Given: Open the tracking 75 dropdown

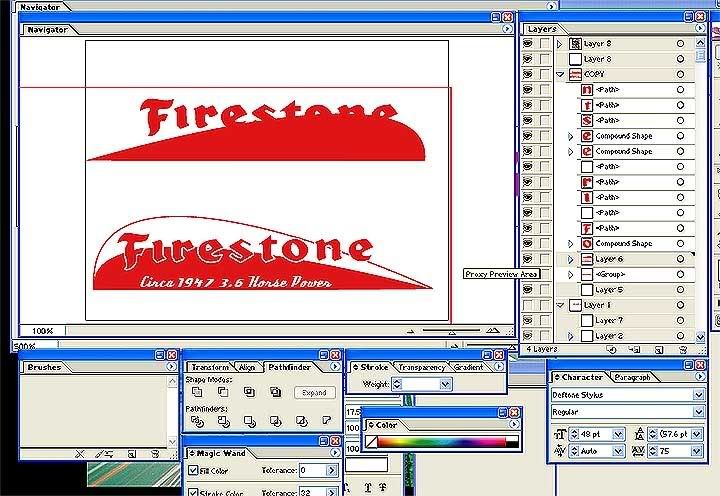Looking at the screenshot, I should [697, 451].
